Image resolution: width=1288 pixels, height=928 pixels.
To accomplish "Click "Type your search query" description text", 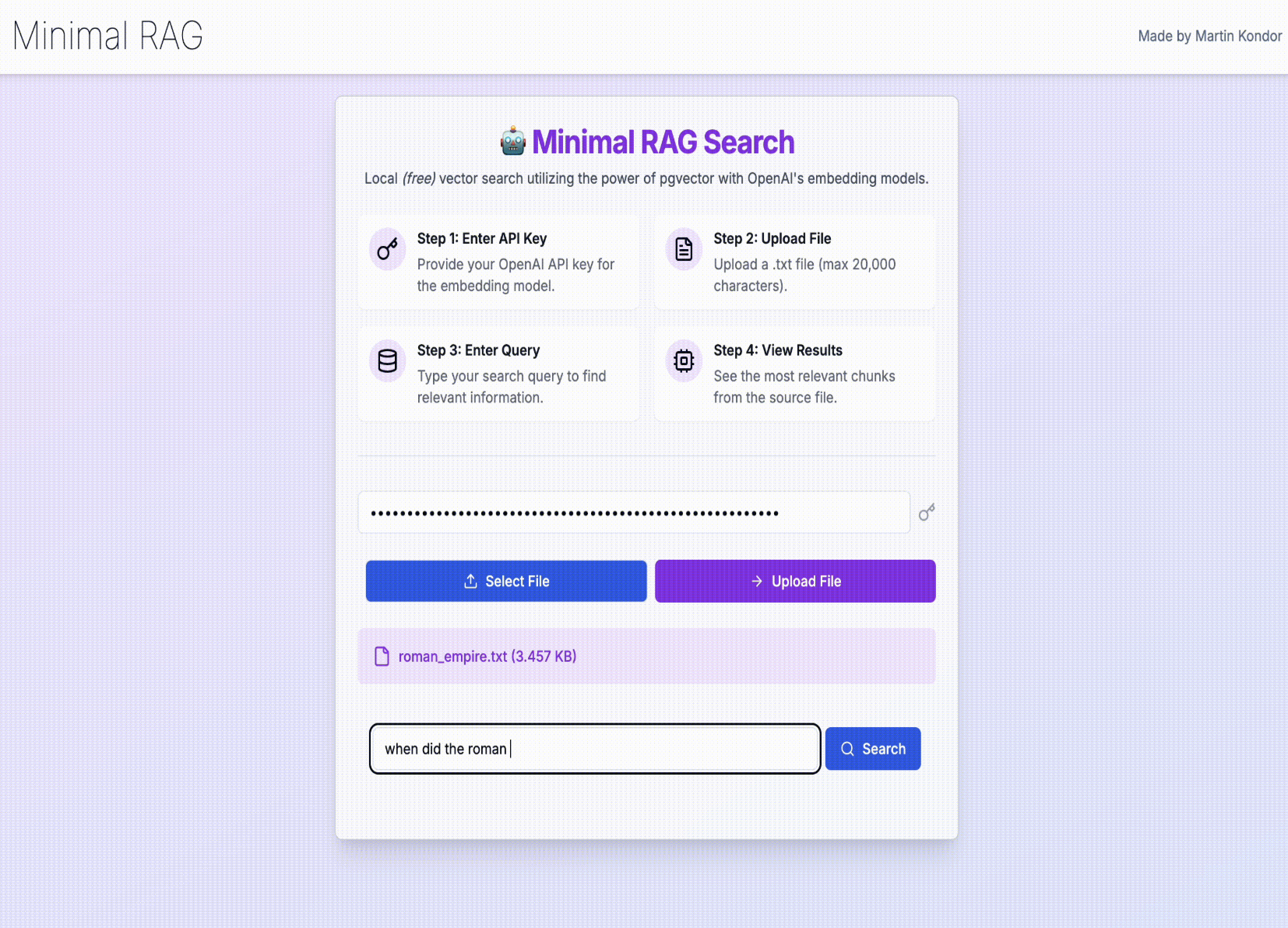I will 511,387.
